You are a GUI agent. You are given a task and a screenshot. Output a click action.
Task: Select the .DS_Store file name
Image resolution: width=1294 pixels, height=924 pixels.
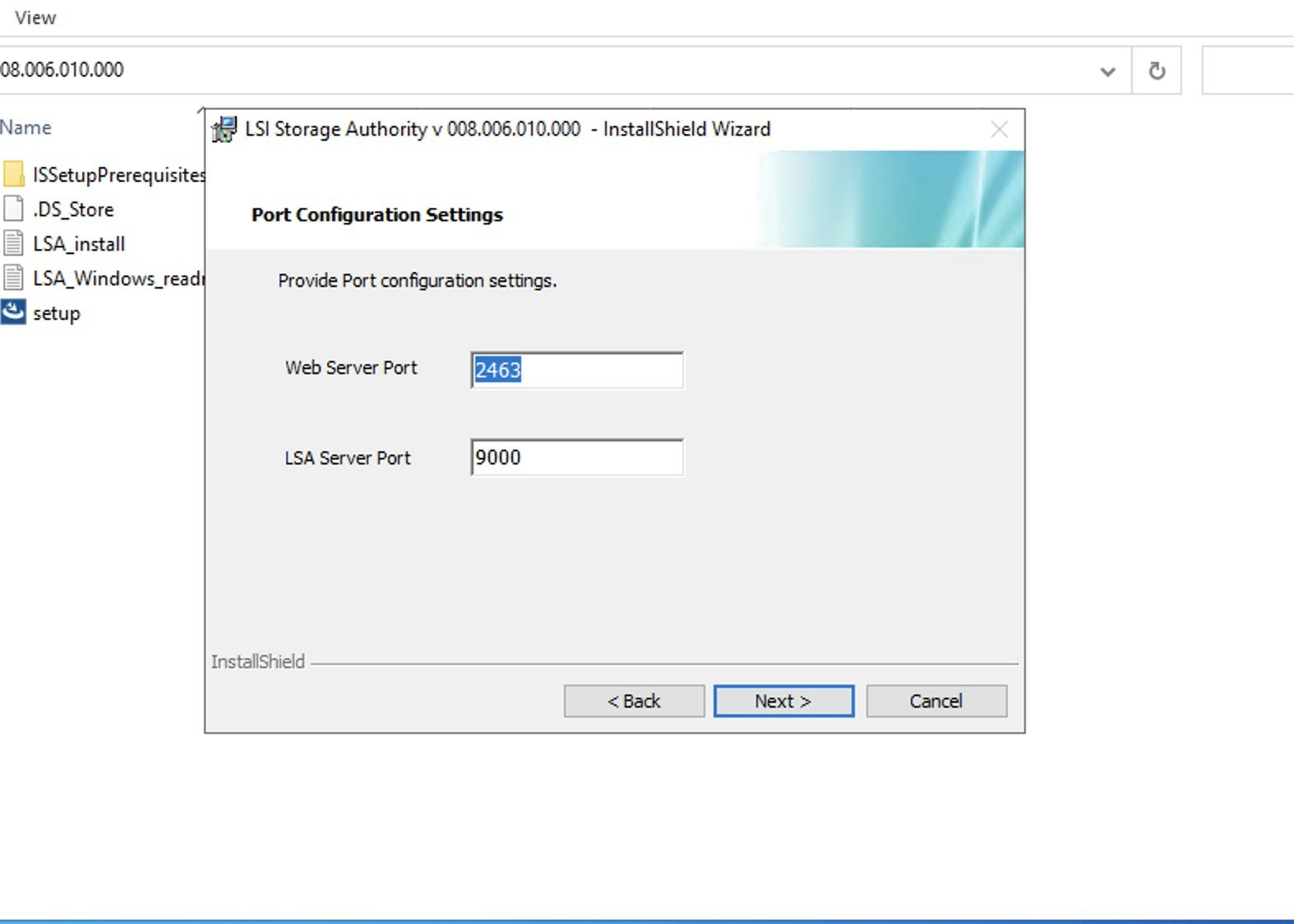[73, 210]
